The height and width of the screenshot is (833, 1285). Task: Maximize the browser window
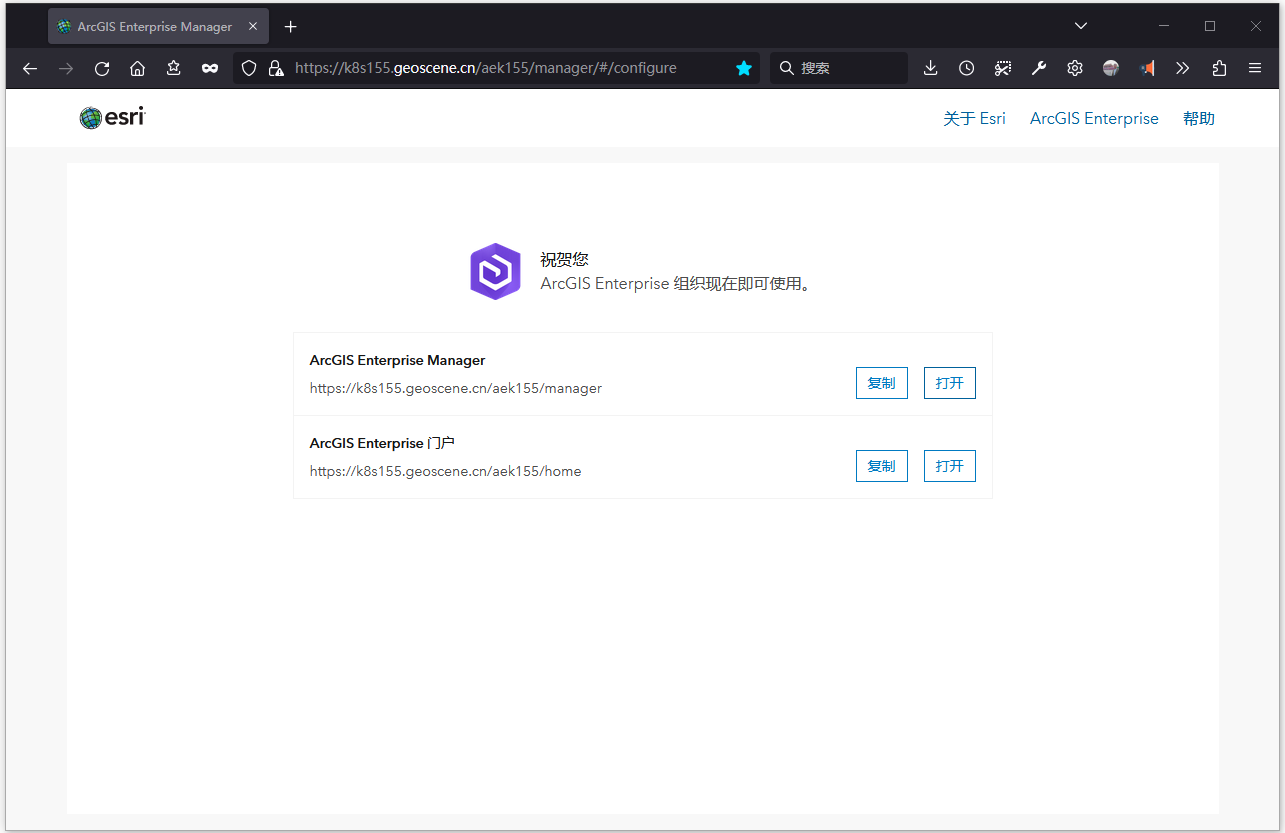click(1210, 26)
